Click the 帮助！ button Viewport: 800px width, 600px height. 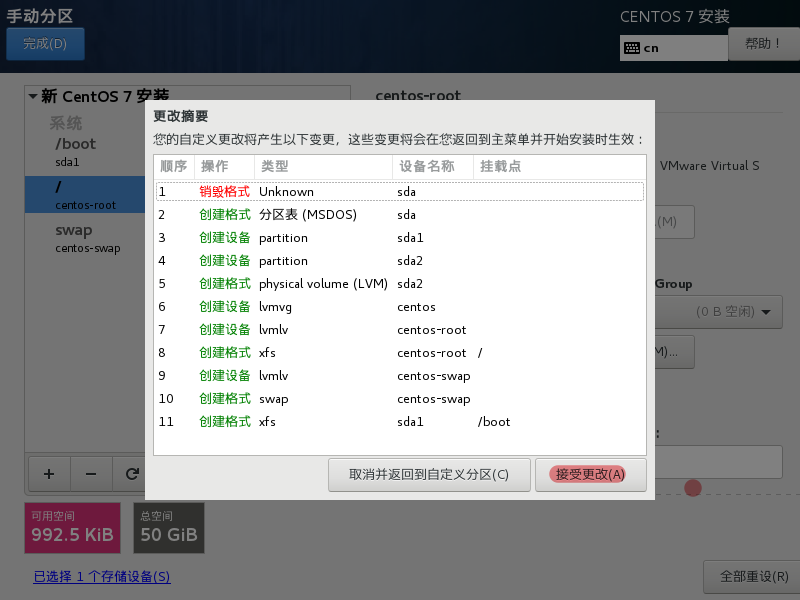(x=763, y=44)
